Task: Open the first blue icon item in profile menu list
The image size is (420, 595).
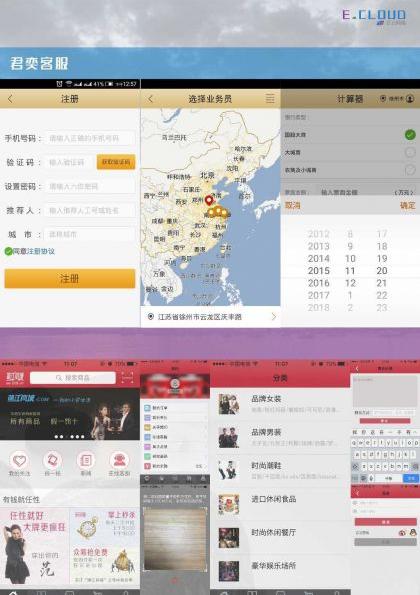Action: (x=147, y=408)
